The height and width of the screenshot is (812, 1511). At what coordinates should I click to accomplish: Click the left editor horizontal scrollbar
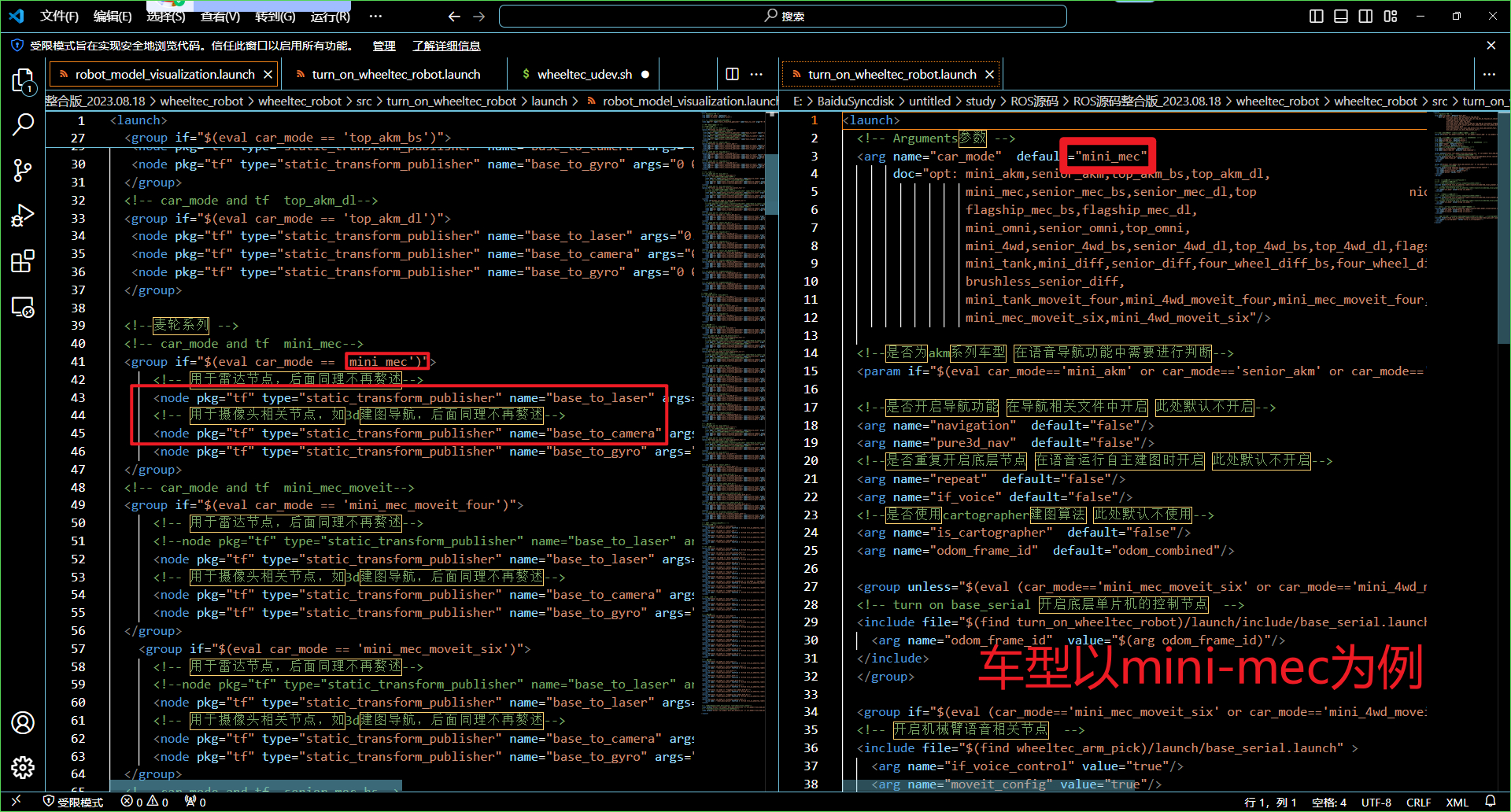pos(256,785)
